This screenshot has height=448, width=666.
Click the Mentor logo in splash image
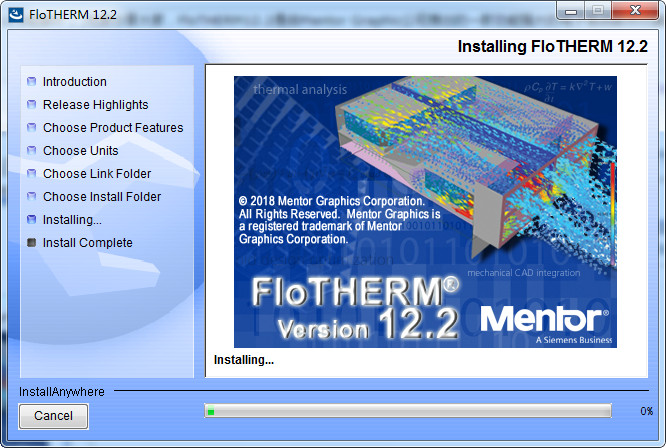[x=545, y=324]
